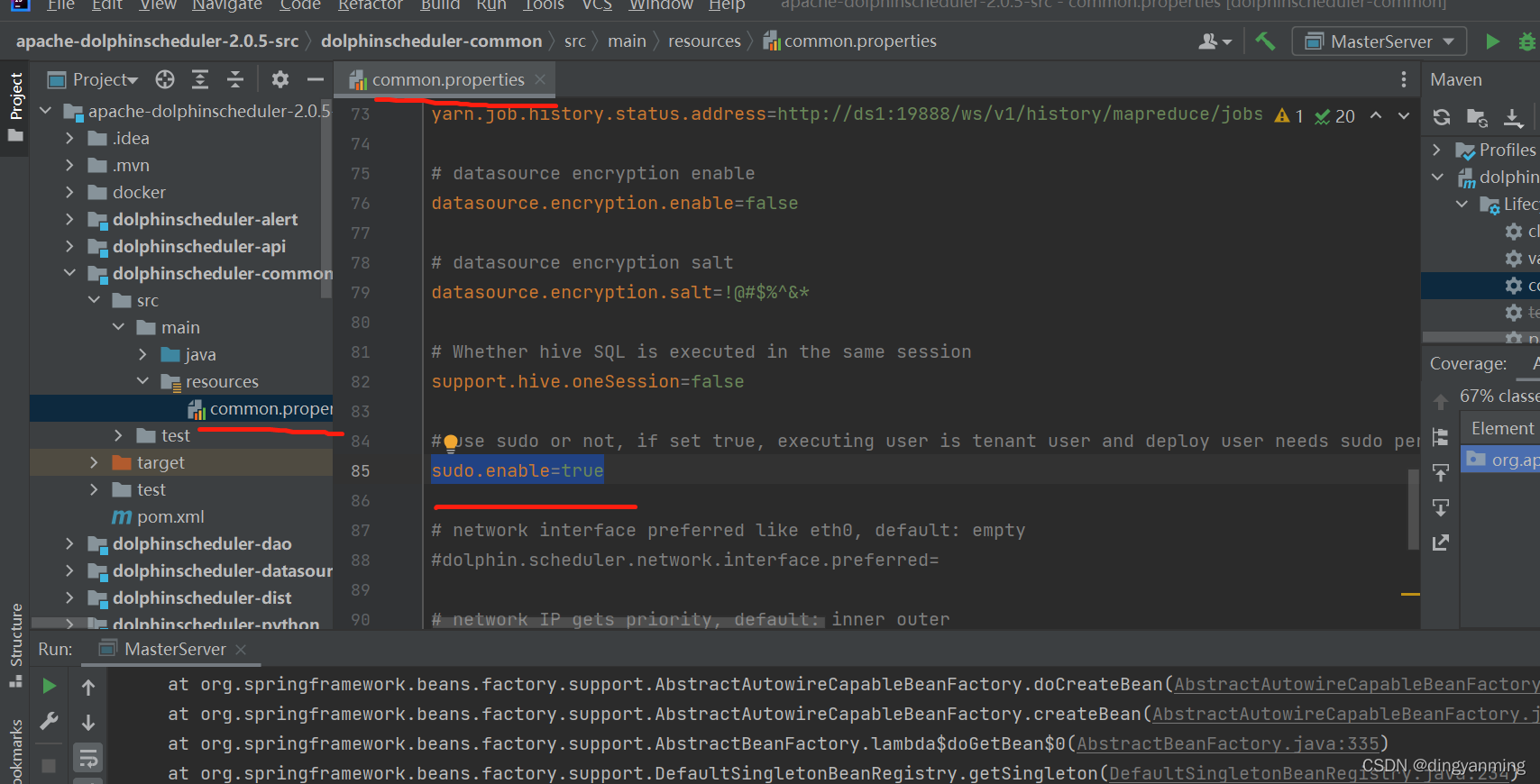The image size is (1540, 784).
Task: Export the Coverage report icon
Action: pos(1441,542)
